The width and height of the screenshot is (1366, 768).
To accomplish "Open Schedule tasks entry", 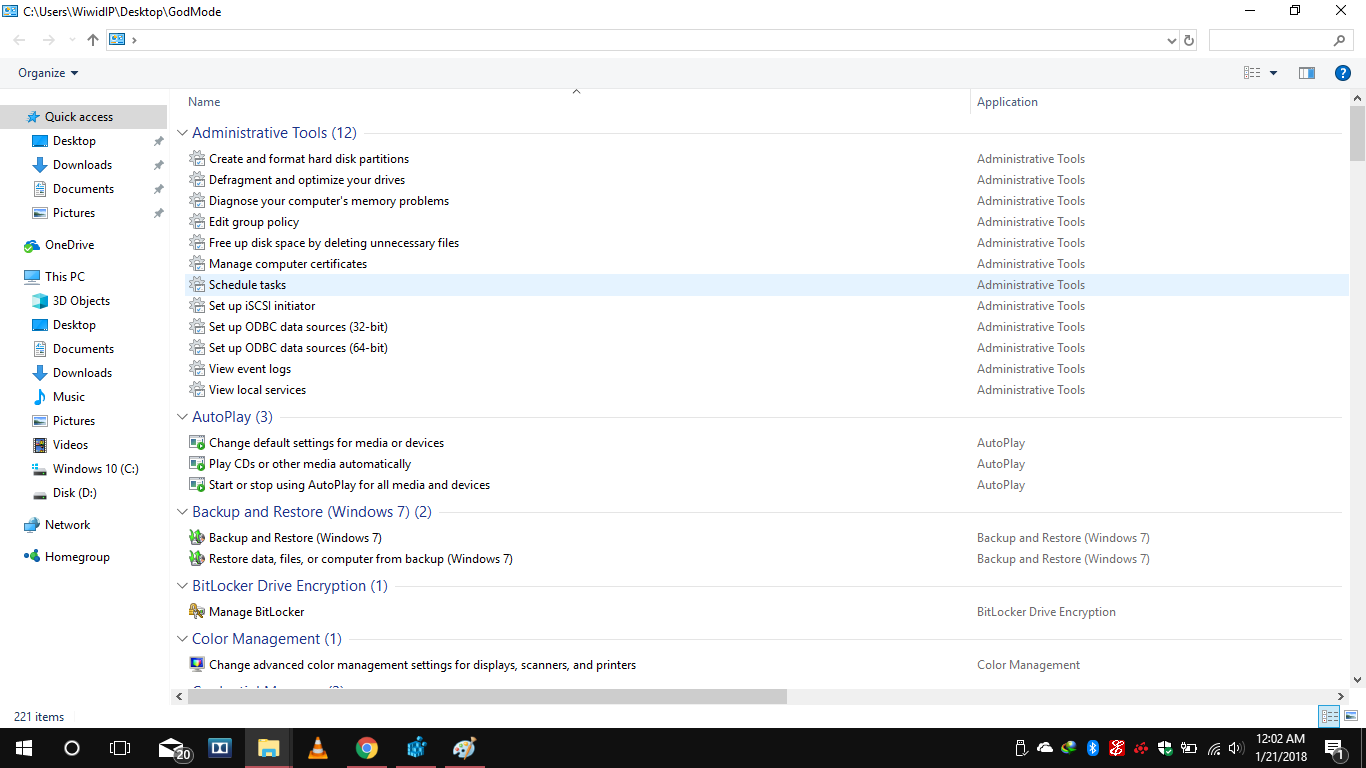I will [247, 285].
